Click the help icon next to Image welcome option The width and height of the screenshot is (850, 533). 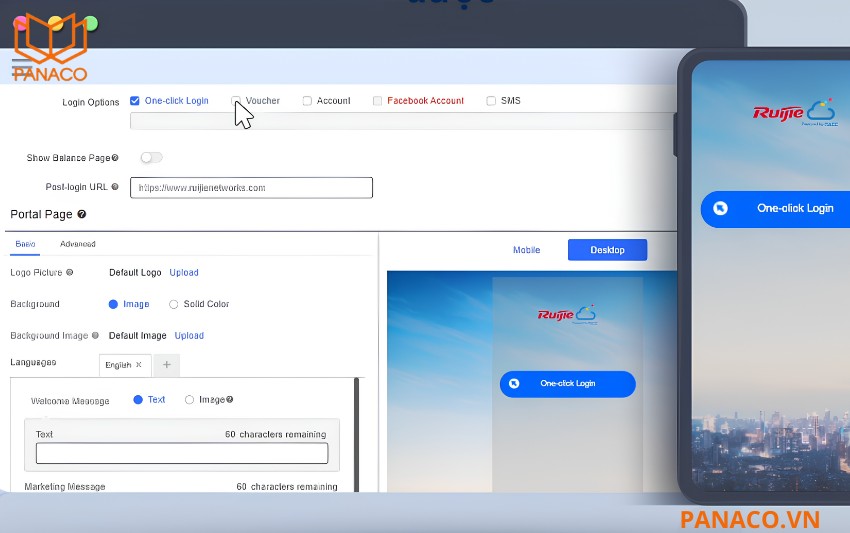click(x=230, y=400)
